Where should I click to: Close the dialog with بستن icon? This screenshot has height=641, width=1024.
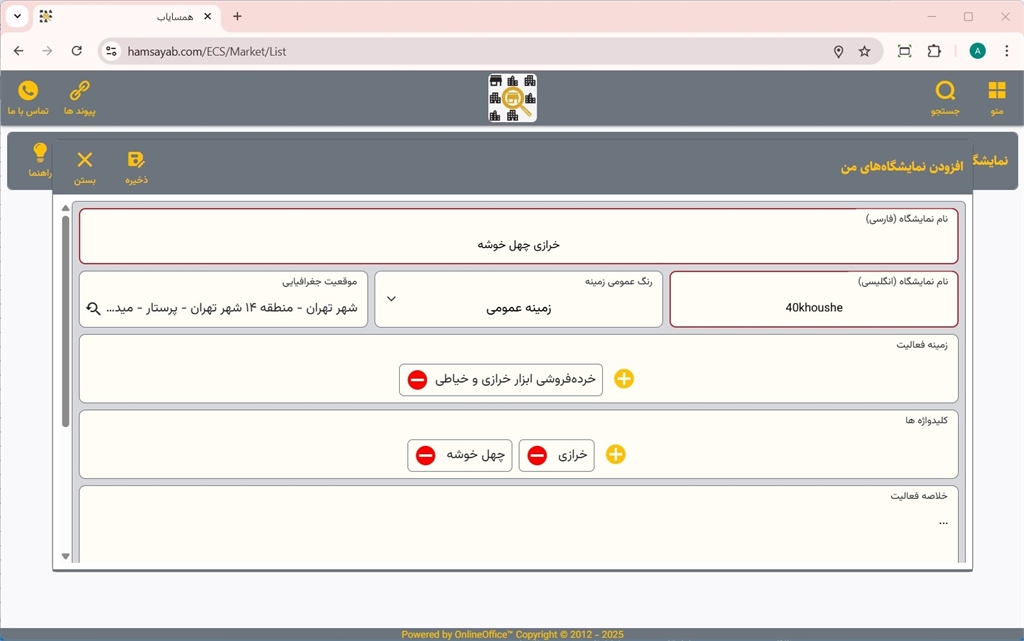pyautogui.click(x=85, y=160)
